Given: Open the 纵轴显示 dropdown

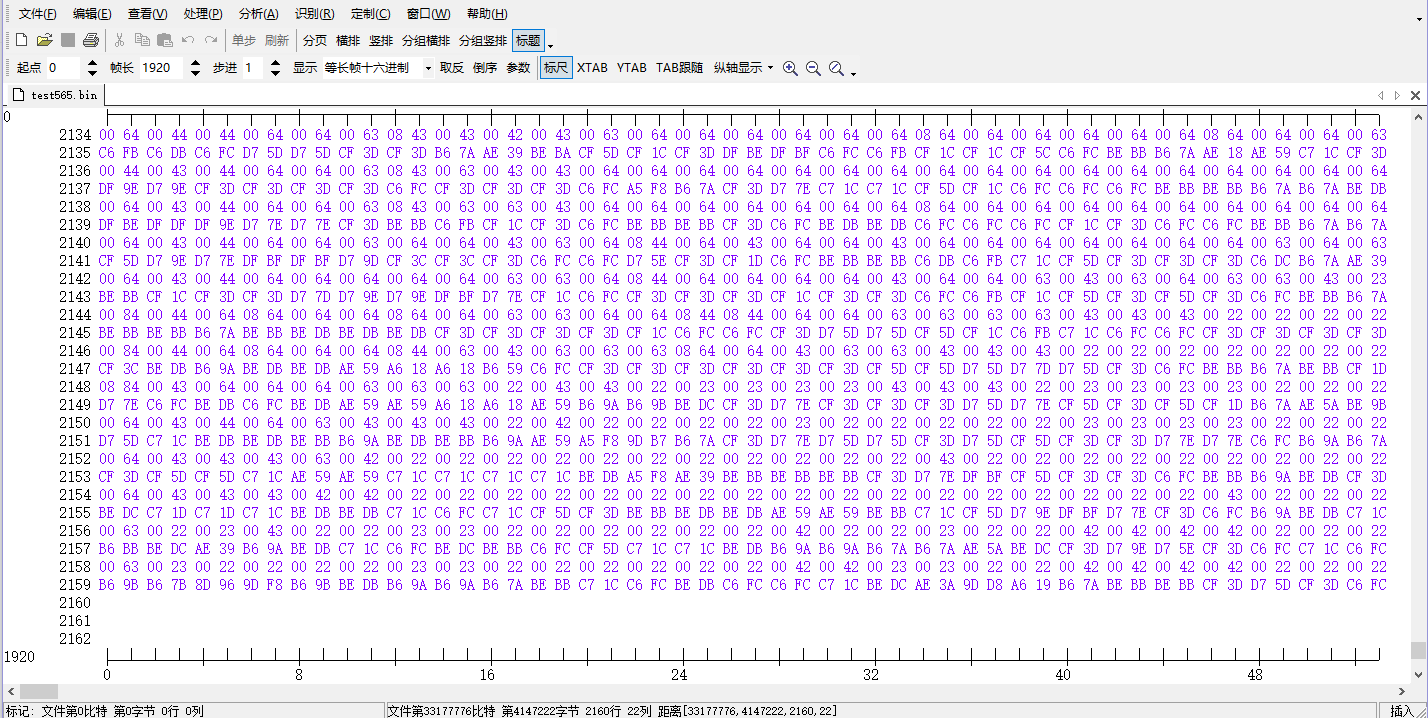Looking at the screenshot, I should coord(745,68).
